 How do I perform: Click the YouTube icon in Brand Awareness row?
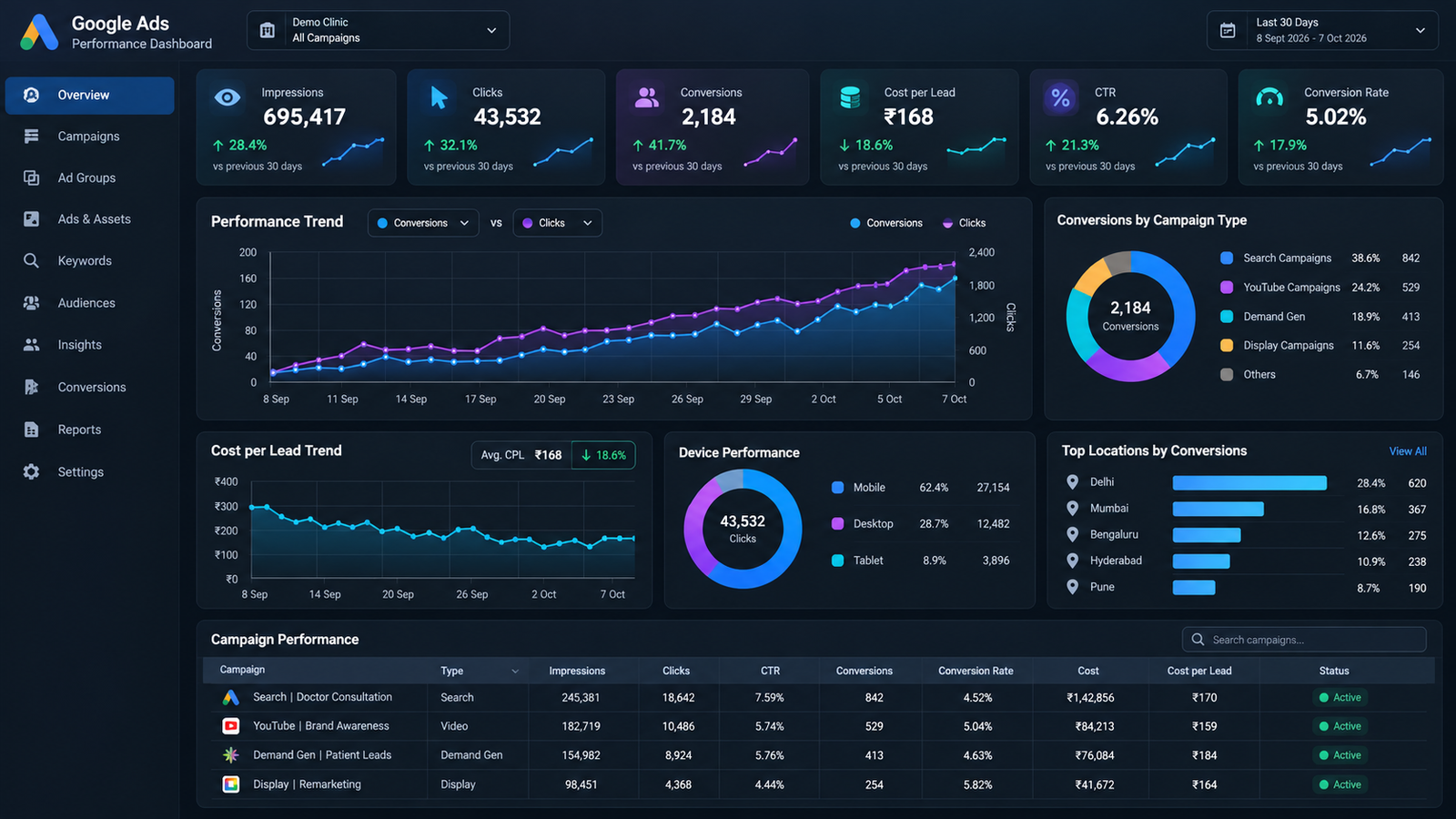coord(231,726)
